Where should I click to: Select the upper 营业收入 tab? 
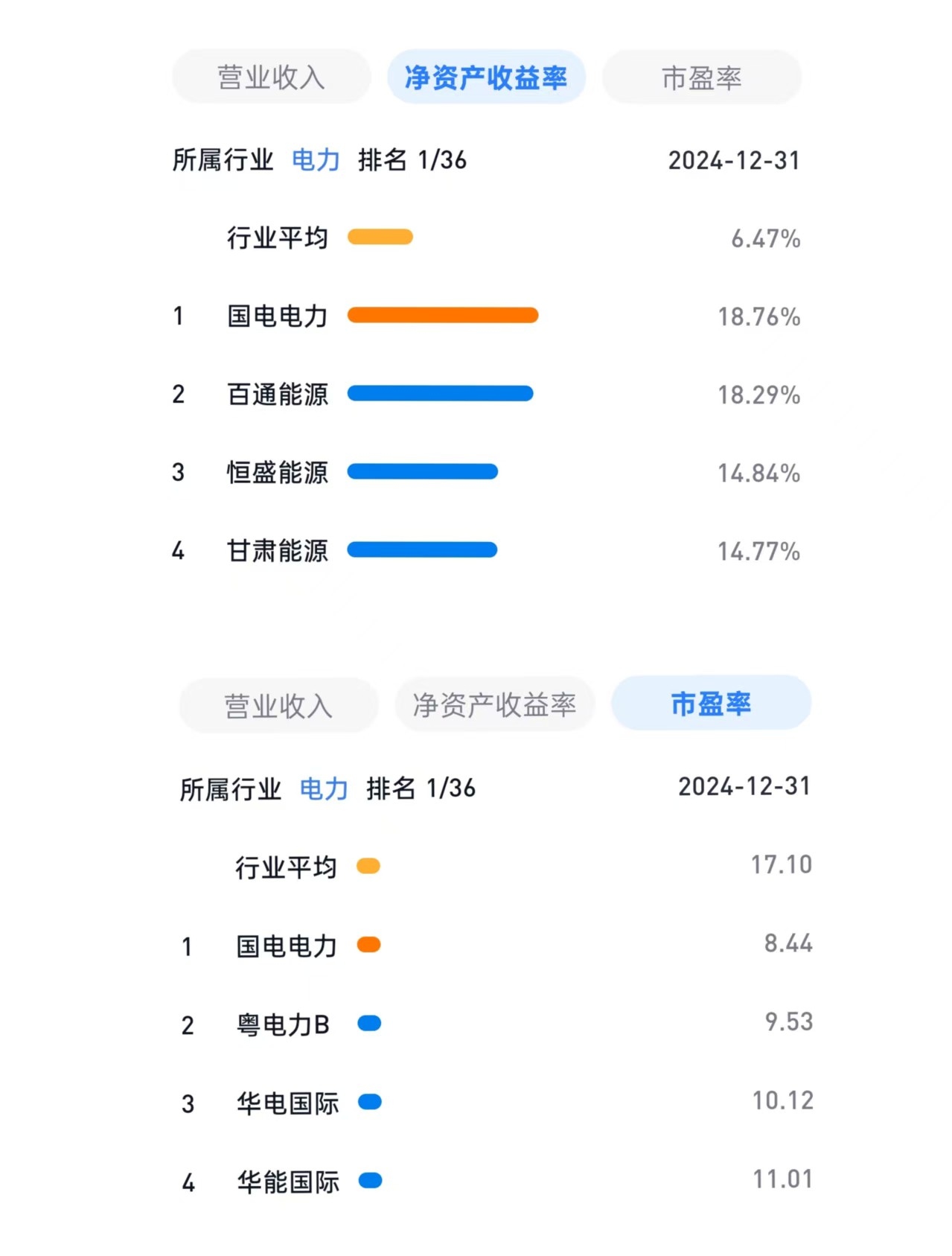[x=271, y=77]
